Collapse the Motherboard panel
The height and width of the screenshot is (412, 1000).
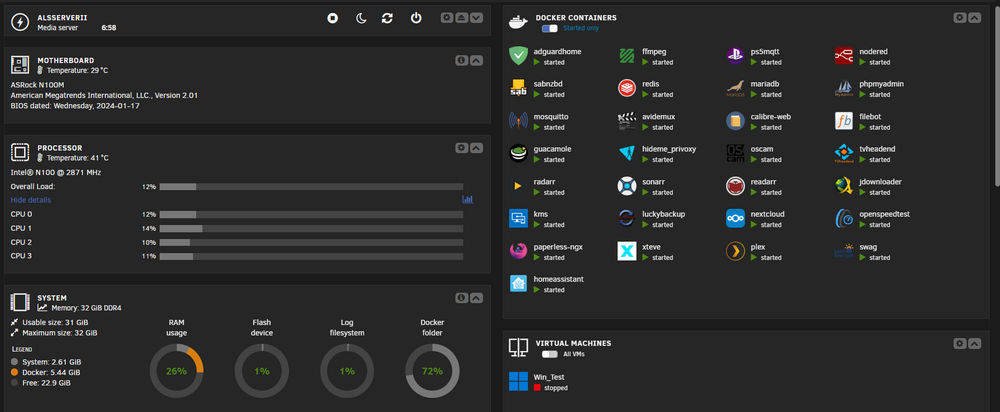(x=476, y=61)
